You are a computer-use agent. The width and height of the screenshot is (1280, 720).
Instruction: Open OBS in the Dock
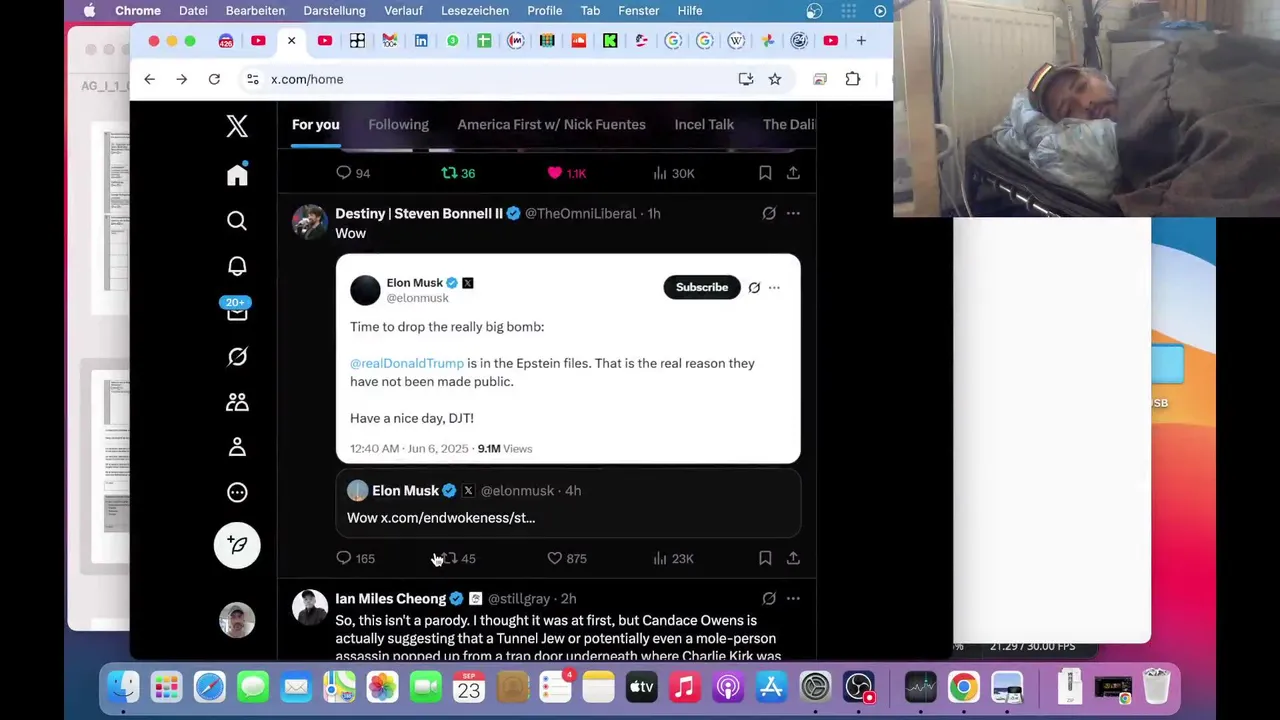click(859, 687)
